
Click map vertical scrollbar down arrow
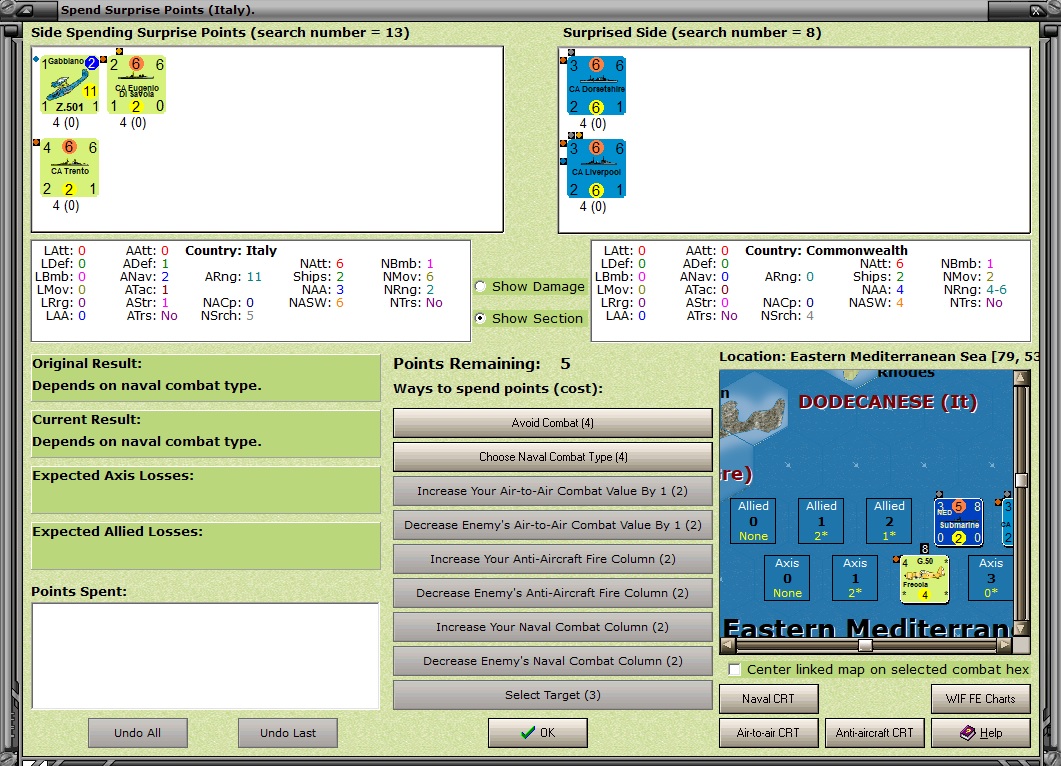coord(1021,629)
